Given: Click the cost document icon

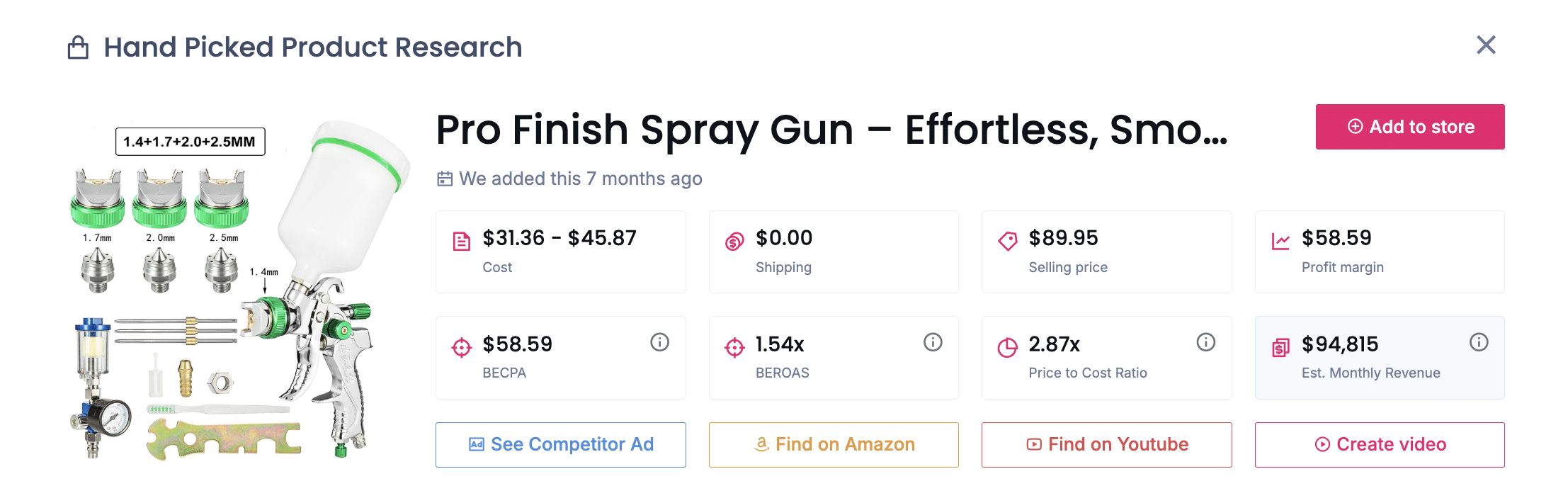Looking at the screenshot, I should point(461,241).
